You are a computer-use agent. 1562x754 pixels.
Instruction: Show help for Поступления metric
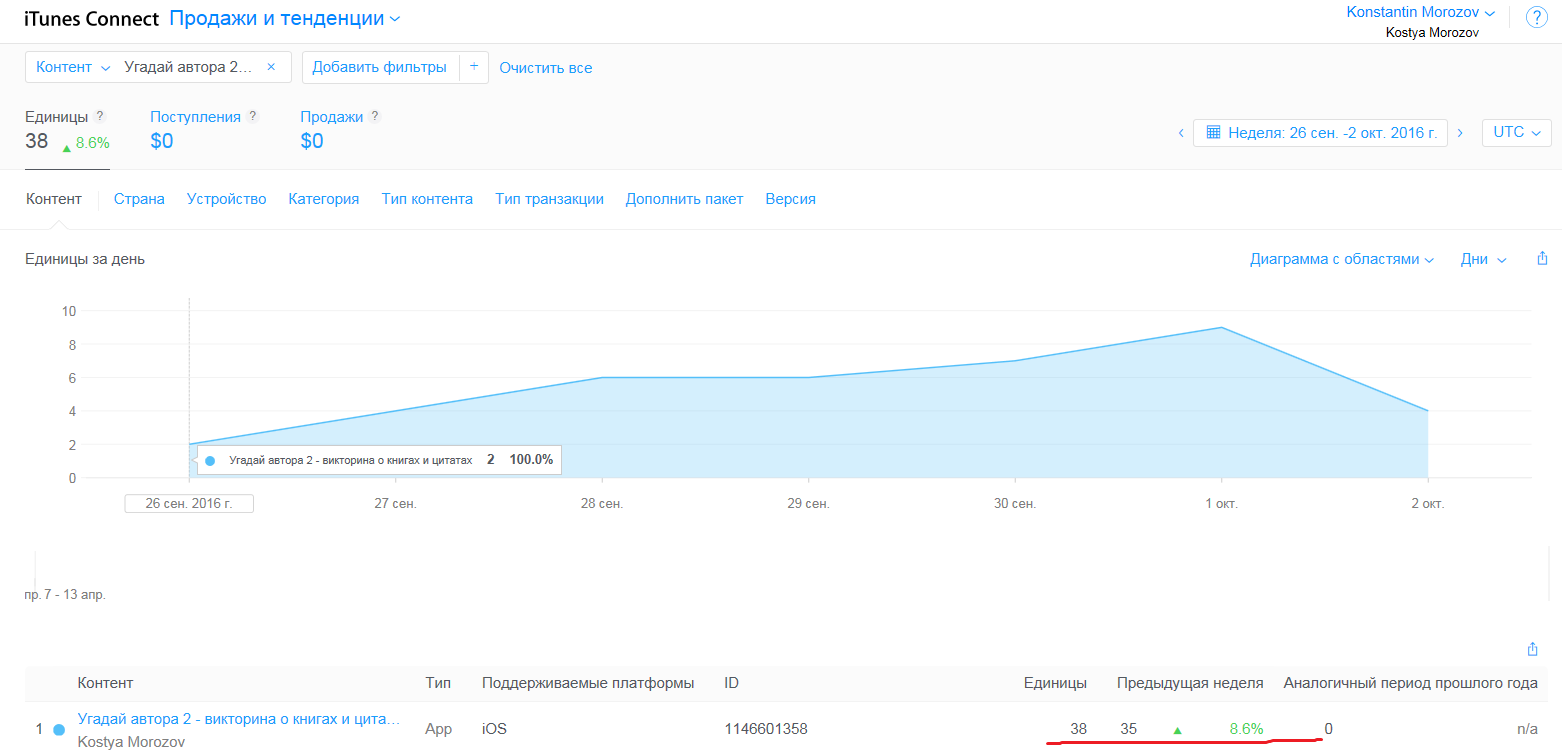pyautogui.click(x=253, y=116)
